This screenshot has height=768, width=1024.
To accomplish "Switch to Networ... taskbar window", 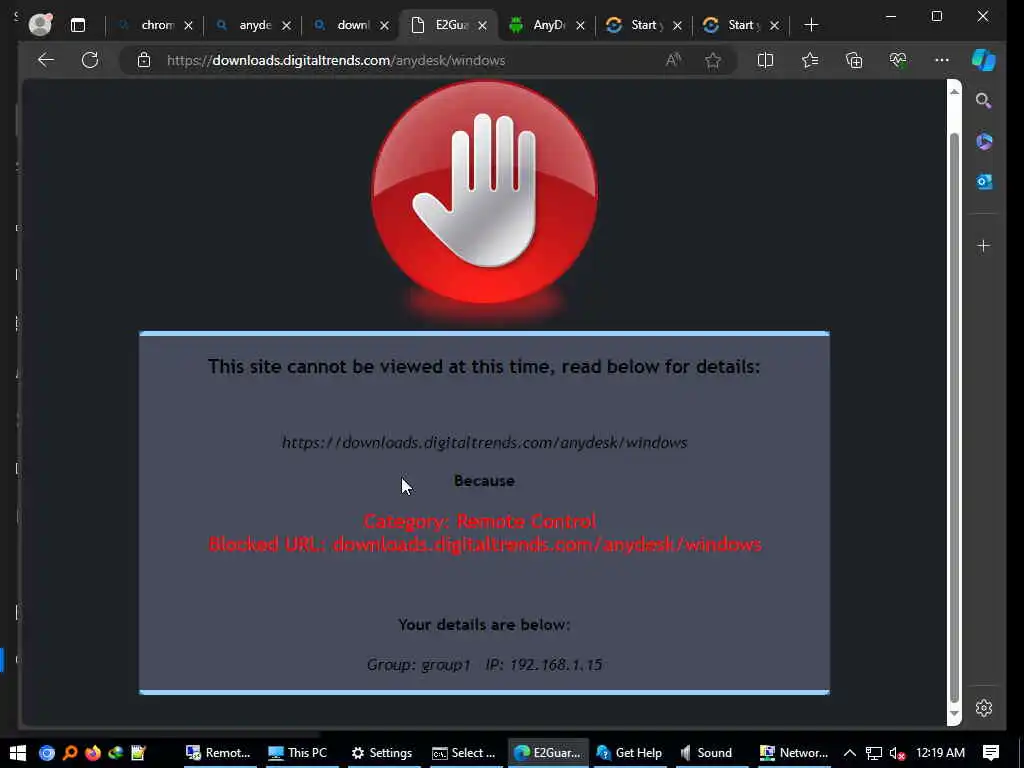I will click(794, 753).
